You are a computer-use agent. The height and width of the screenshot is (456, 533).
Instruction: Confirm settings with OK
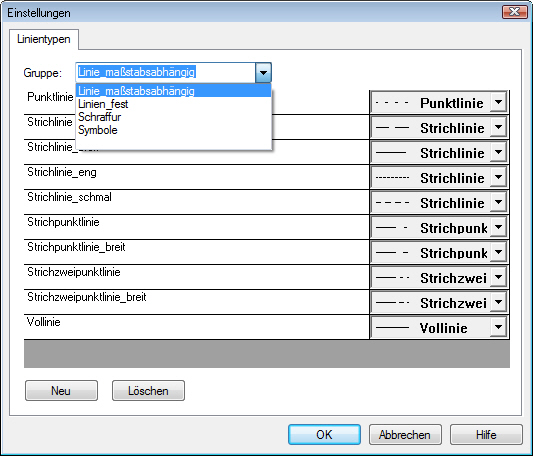(x=324, y=435)
